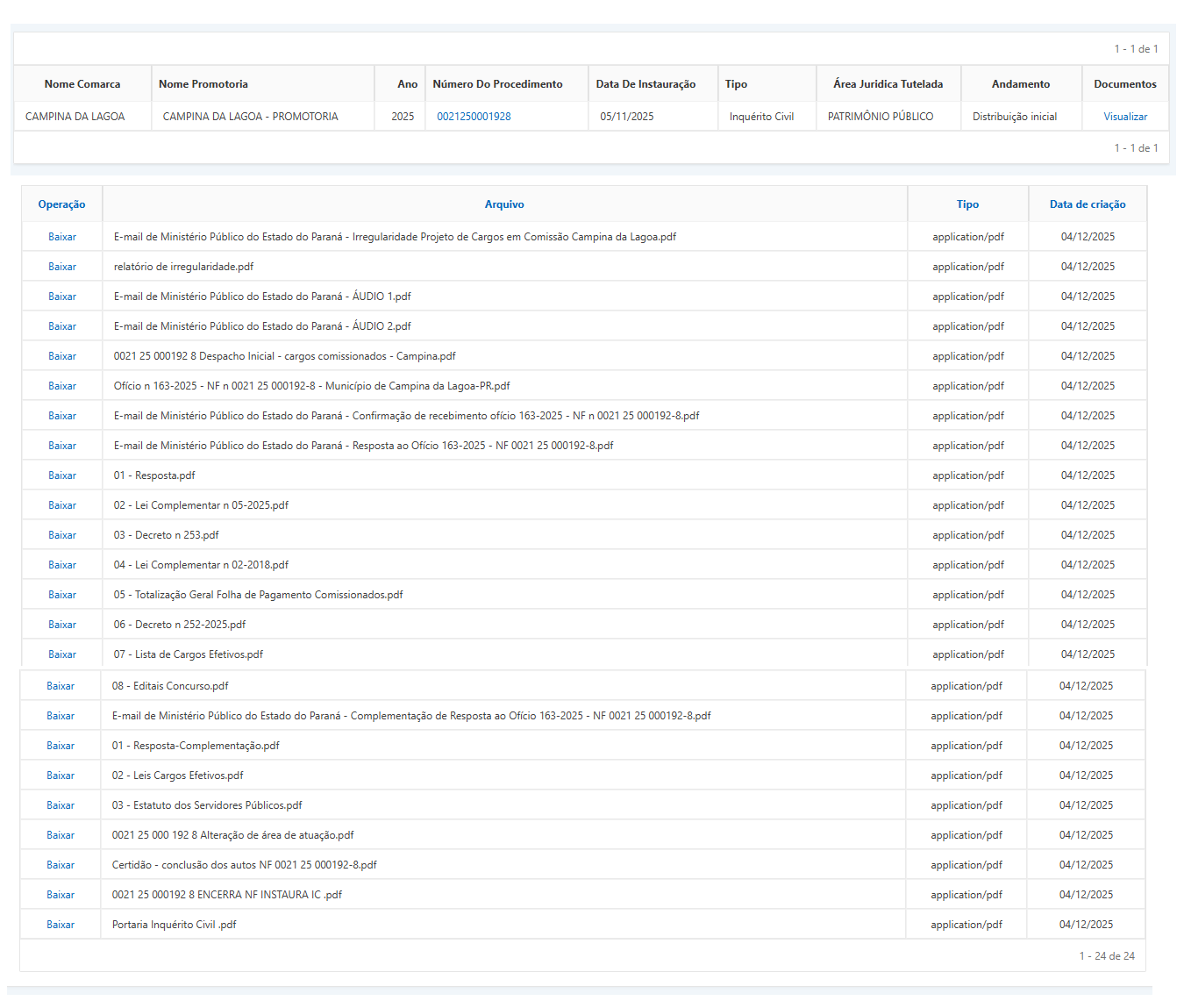Download 05 - Totalização Geral Folha de Pagamento
The width and height of the screenshot is (1184, 1008).
pyautogui.click(x=62, y=595)
